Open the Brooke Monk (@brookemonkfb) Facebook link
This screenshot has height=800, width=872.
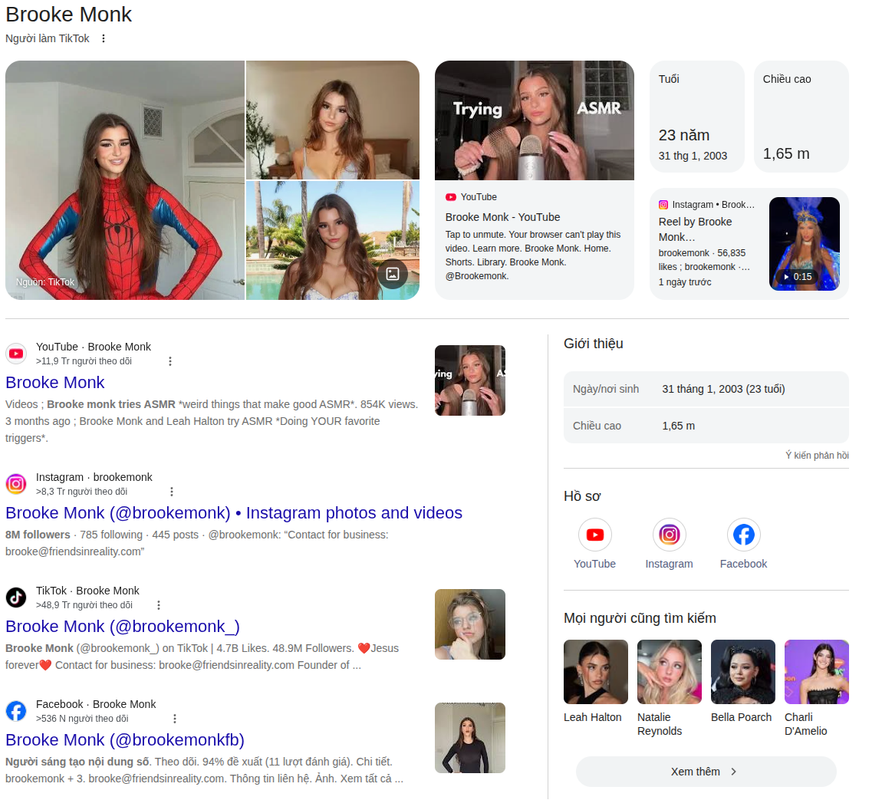pos(125,739)
